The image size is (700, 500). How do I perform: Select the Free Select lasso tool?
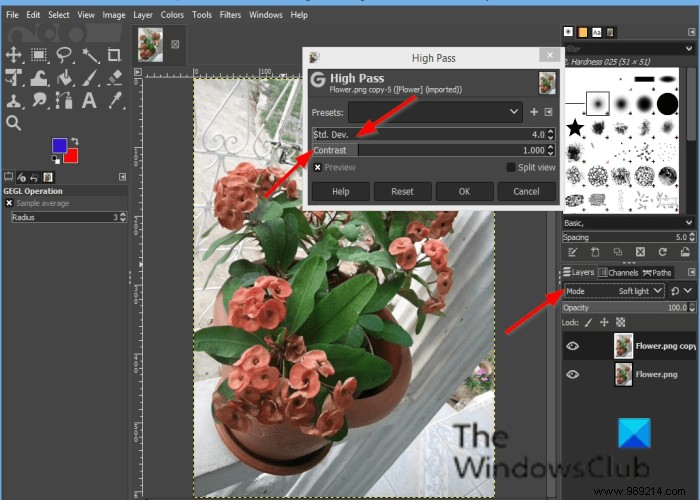[x=64, y=55]
